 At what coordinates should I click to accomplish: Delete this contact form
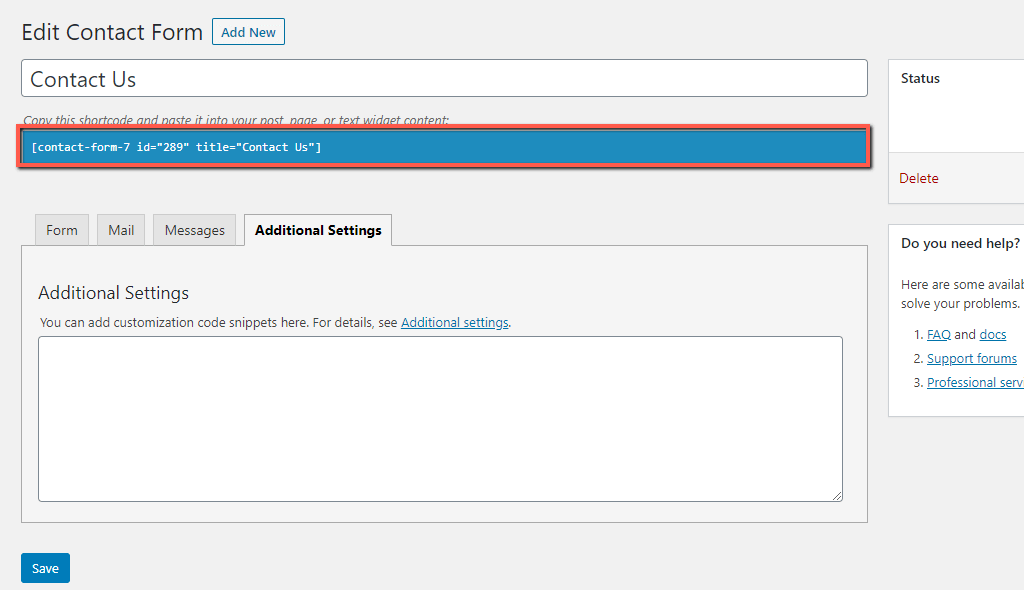[919, 178]
